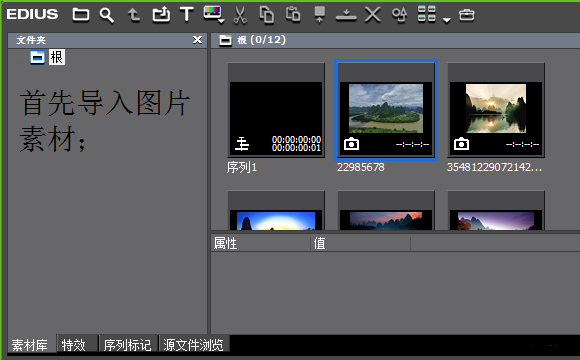Screen dimensions: 580x360
Task: Click the toolbox tools icon
Action: click(466, 15)
